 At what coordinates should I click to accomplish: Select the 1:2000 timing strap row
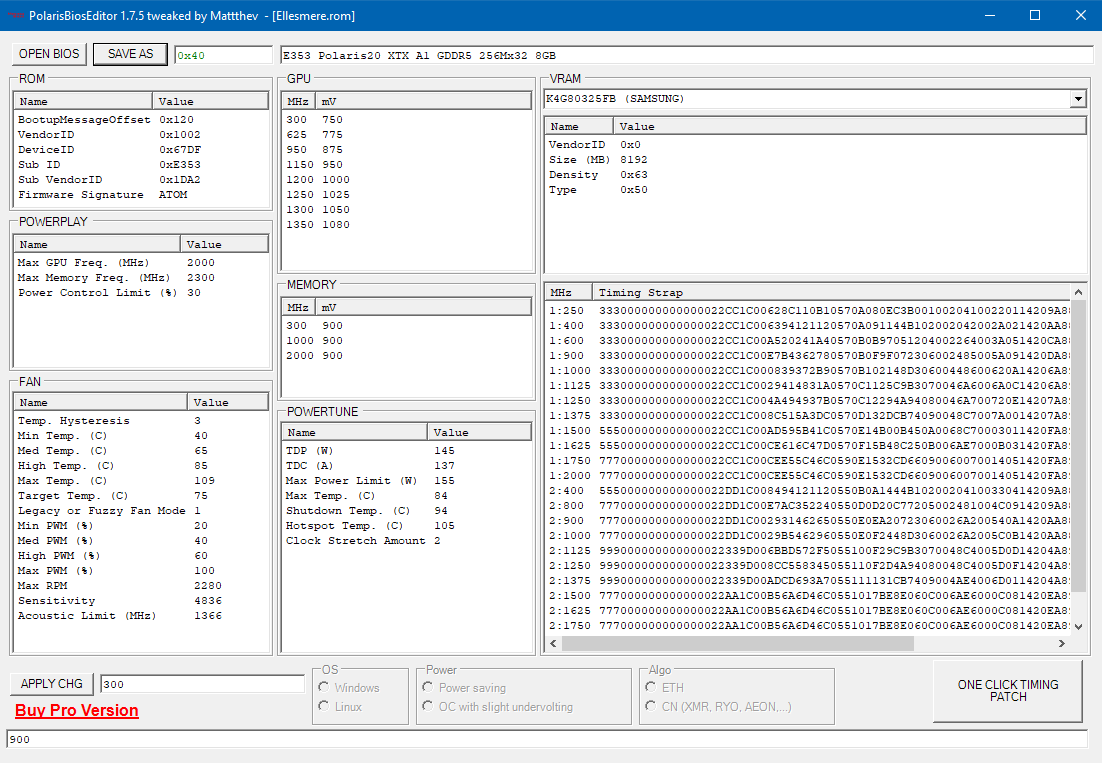click(809, 476)
